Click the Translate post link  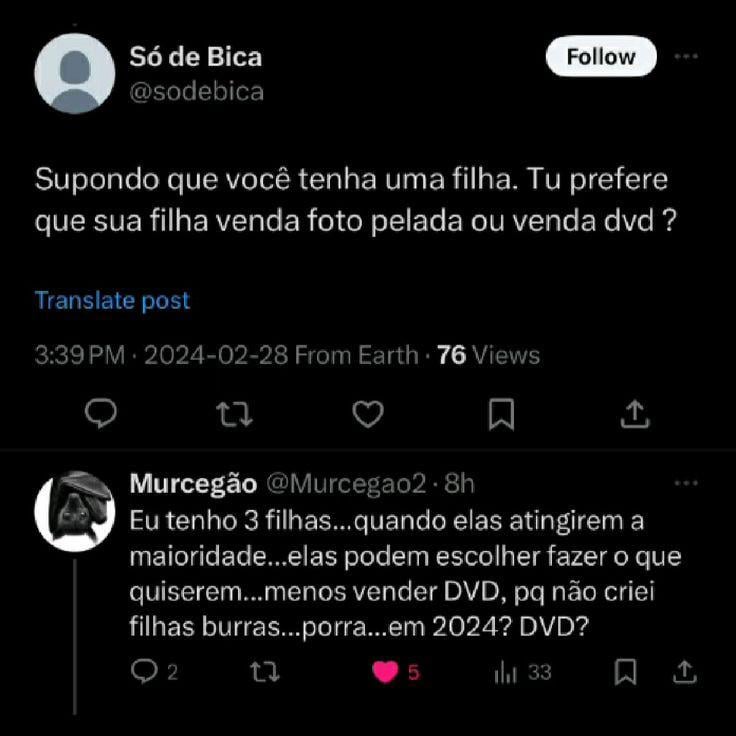tap(112, 300)
